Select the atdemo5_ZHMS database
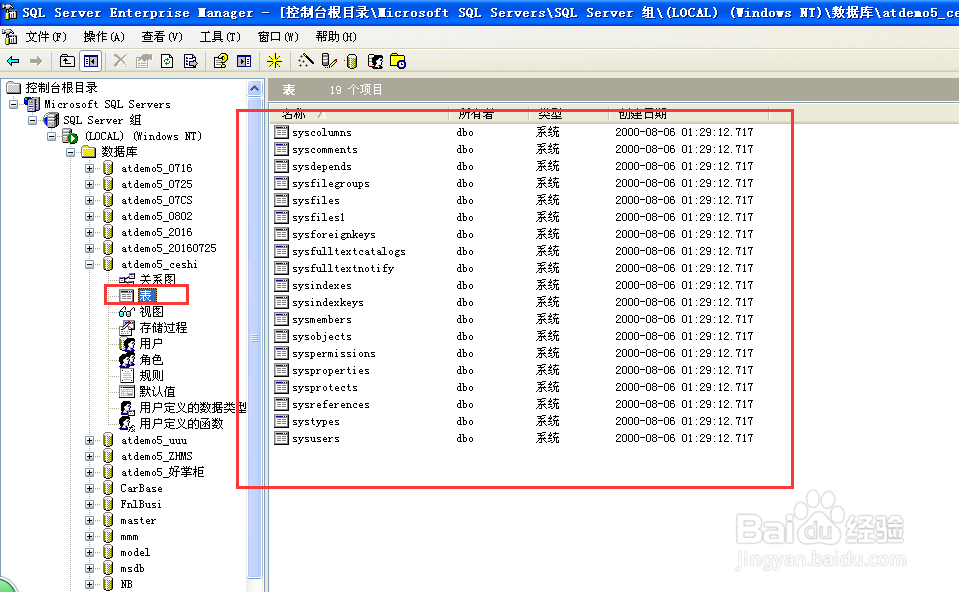The width and height of the screenshot is (959, 592). click(157, 456)
